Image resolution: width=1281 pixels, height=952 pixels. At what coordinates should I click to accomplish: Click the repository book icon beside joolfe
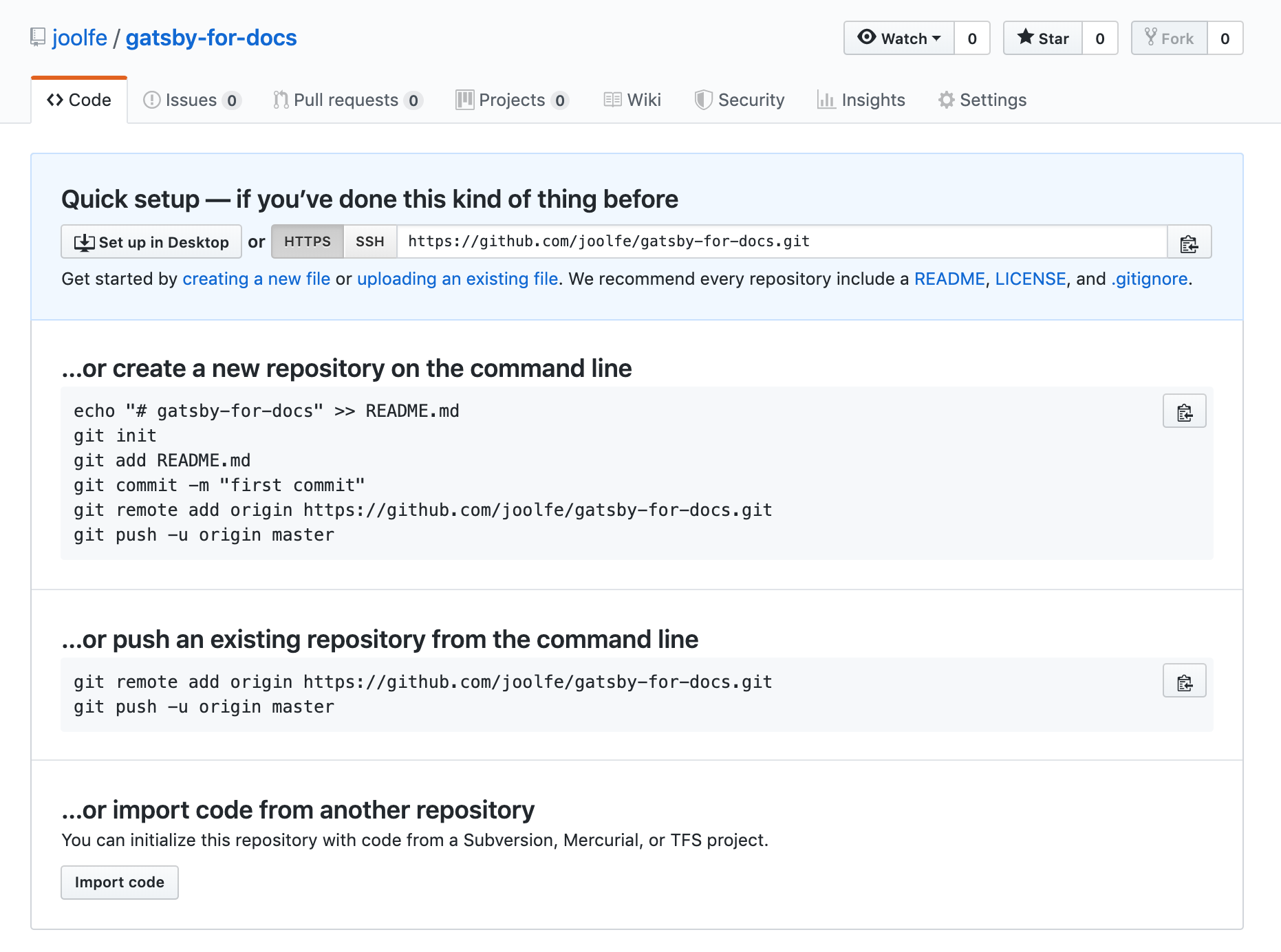pyautogui.click(x=38, y=37)
